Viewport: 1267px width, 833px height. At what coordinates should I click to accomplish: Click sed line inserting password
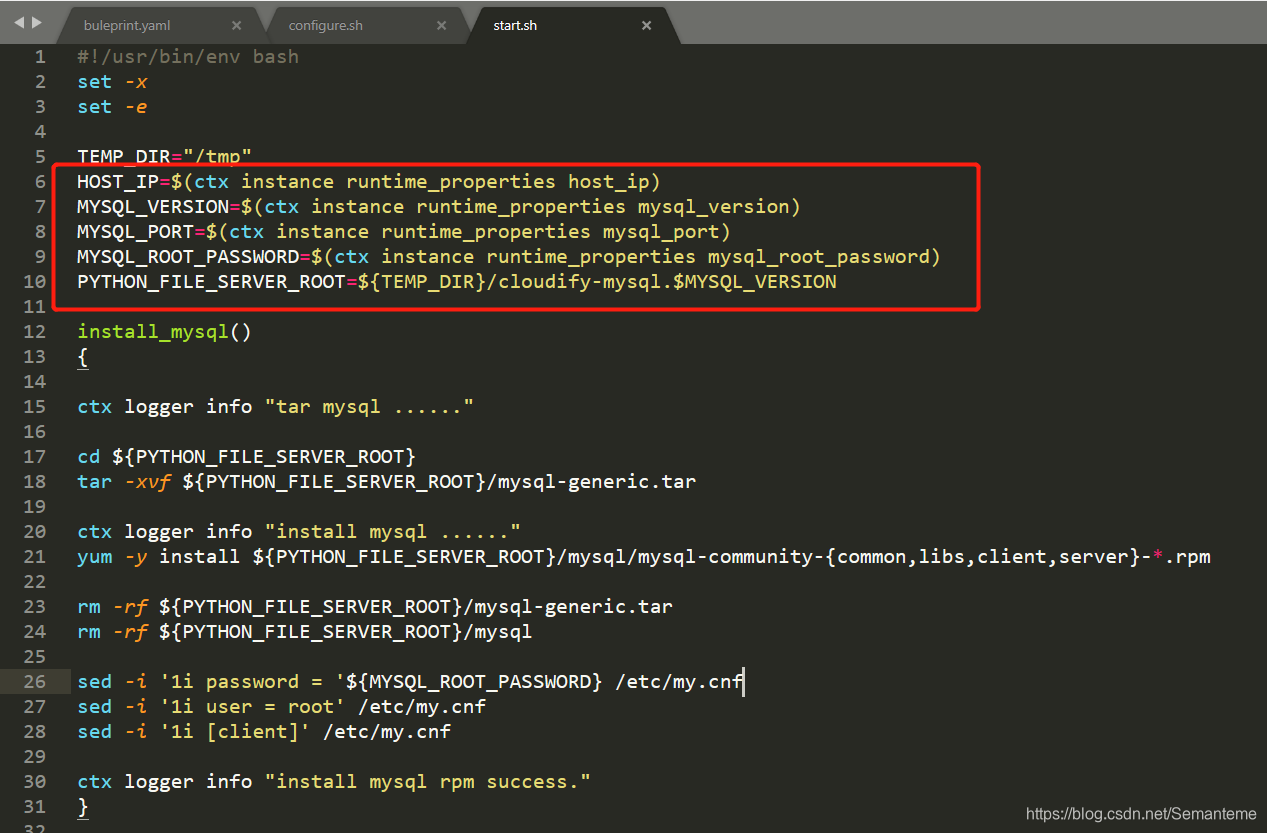410,682
